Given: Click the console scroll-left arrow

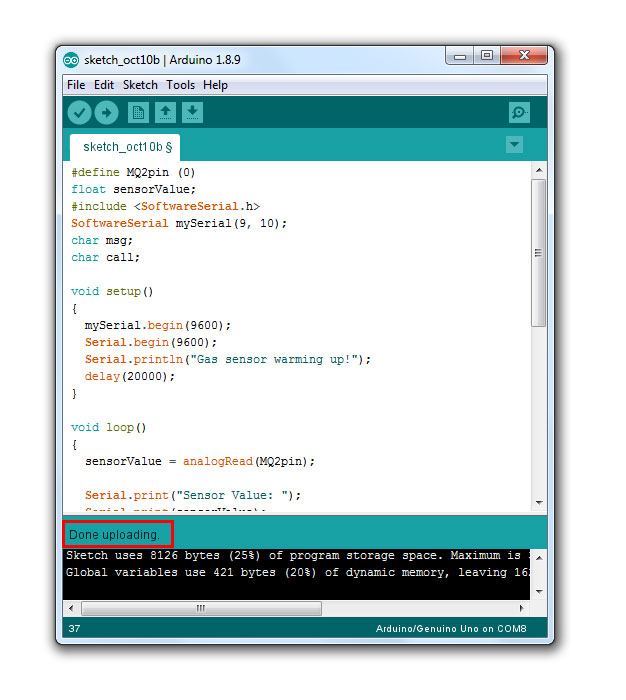Looking at the screenshot, I should [x=71, y=608].
